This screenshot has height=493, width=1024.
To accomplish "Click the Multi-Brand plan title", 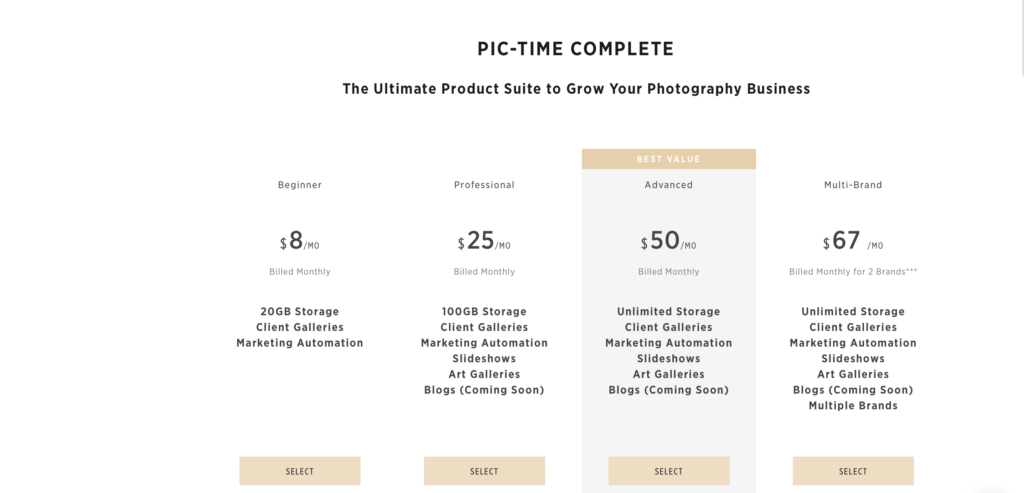I will point(853,185).
